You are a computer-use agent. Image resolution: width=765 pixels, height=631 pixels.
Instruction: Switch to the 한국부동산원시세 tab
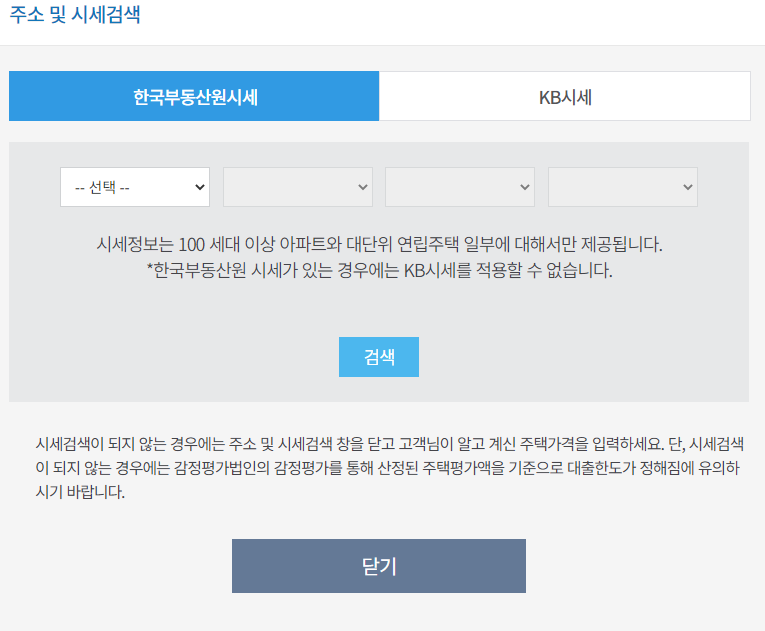coord(194,96)
